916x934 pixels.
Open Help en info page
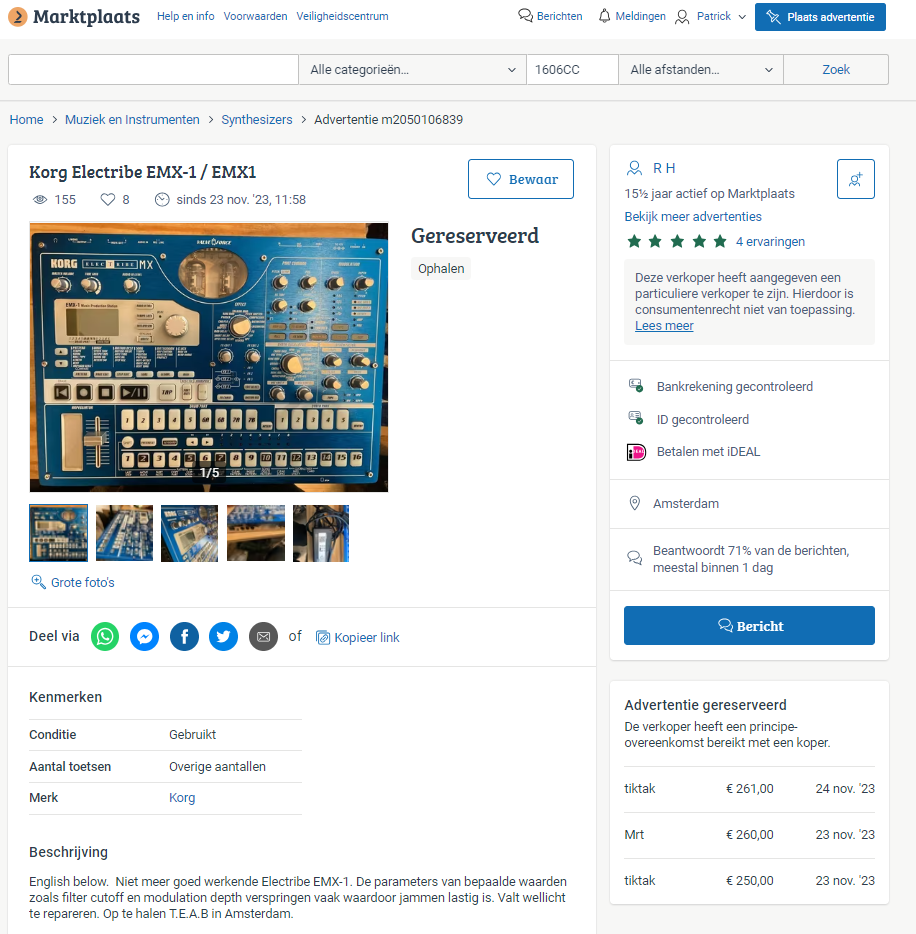click(186, 16)
